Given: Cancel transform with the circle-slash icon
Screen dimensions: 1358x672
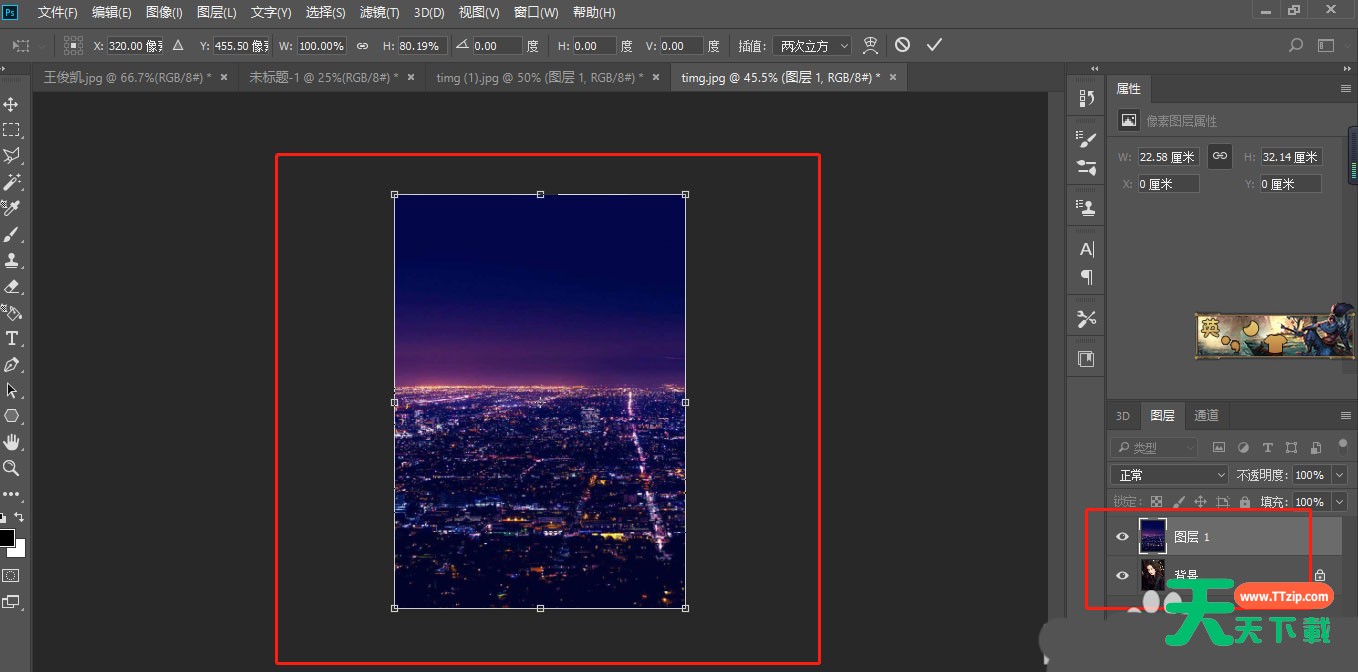Looking at the screenshot, I should tap(902, 45).
